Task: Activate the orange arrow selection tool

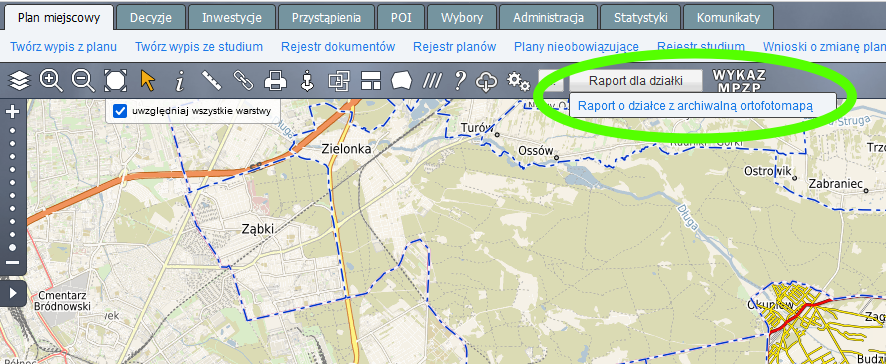Action: [147, 81]
